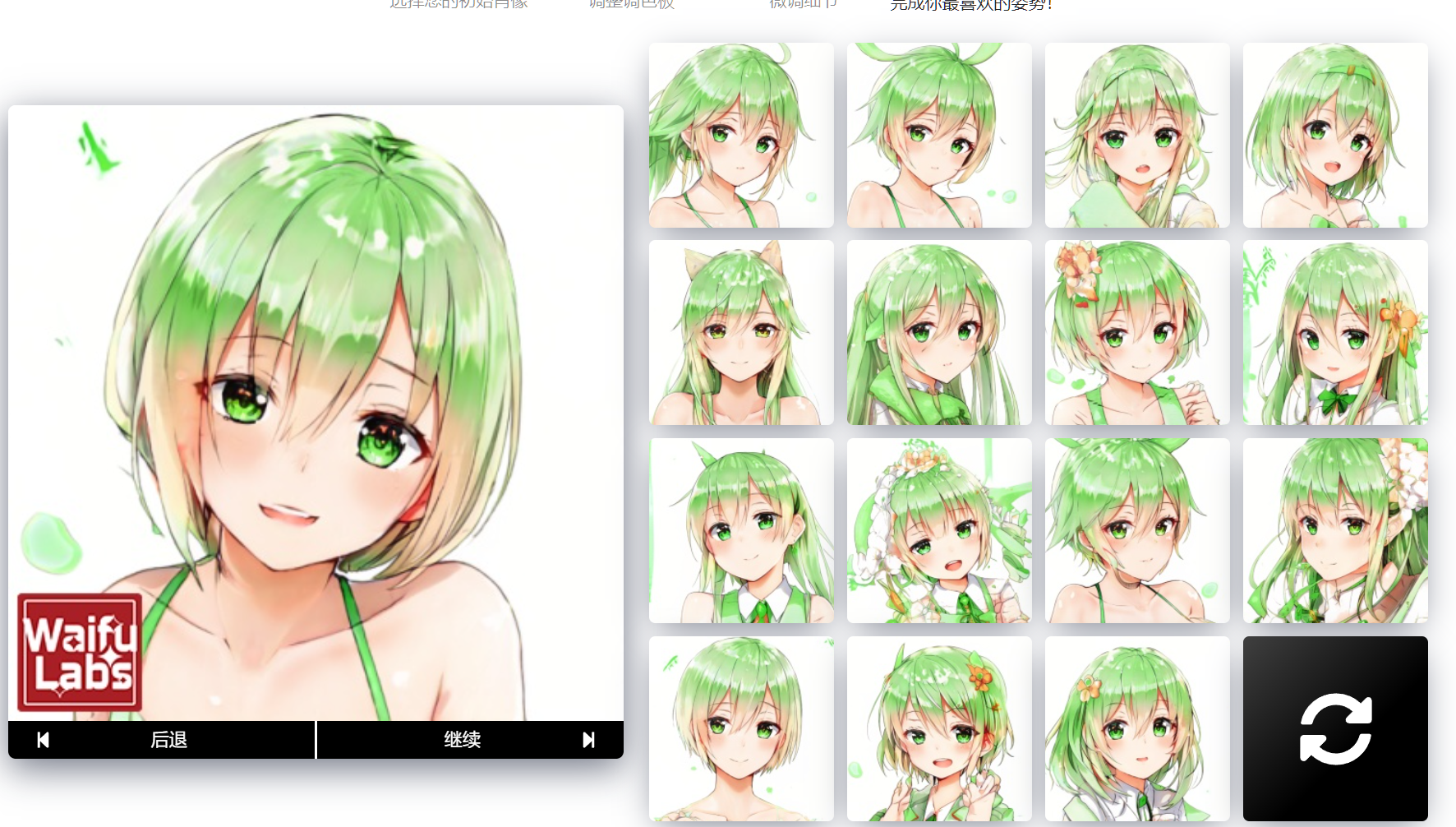Choose the portrait with both hands raised
Image resolution: width=1456 pixels, height=827 pixels.
pyautogui.click(x=939, y=728)
